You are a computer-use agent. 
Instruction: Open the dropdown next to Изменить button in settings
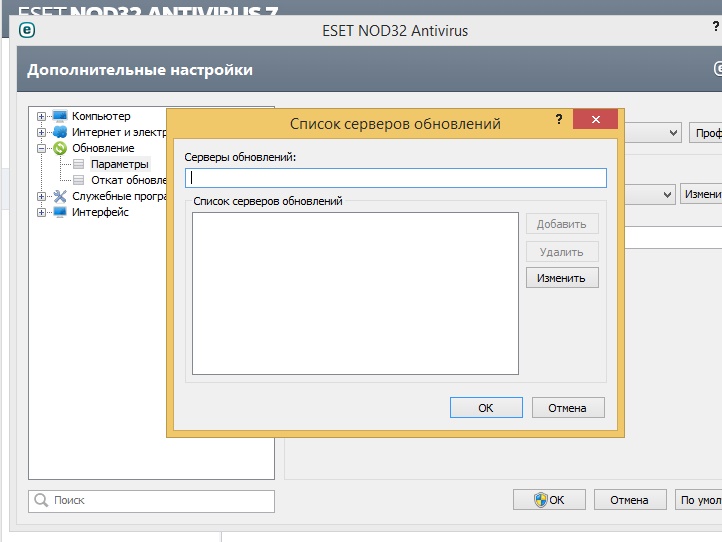pos(667,195)
